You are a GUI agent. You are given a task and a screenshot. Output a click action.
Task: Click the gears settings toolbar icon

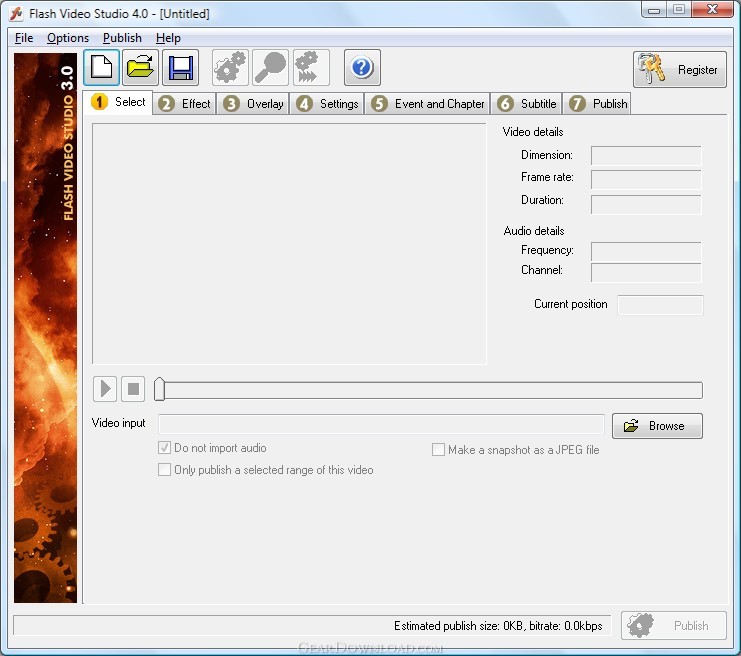(x=230, y=68)
